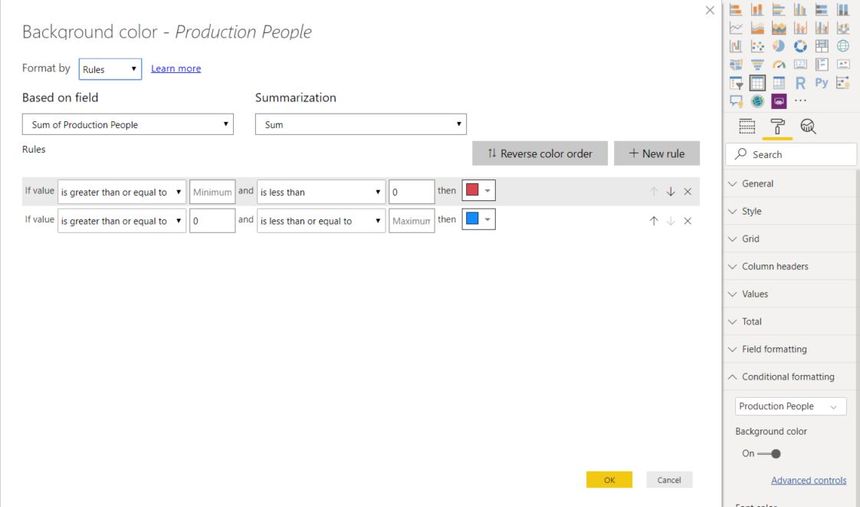
Task: Select the clustered column chart visual
Action: tap(800, 9)
